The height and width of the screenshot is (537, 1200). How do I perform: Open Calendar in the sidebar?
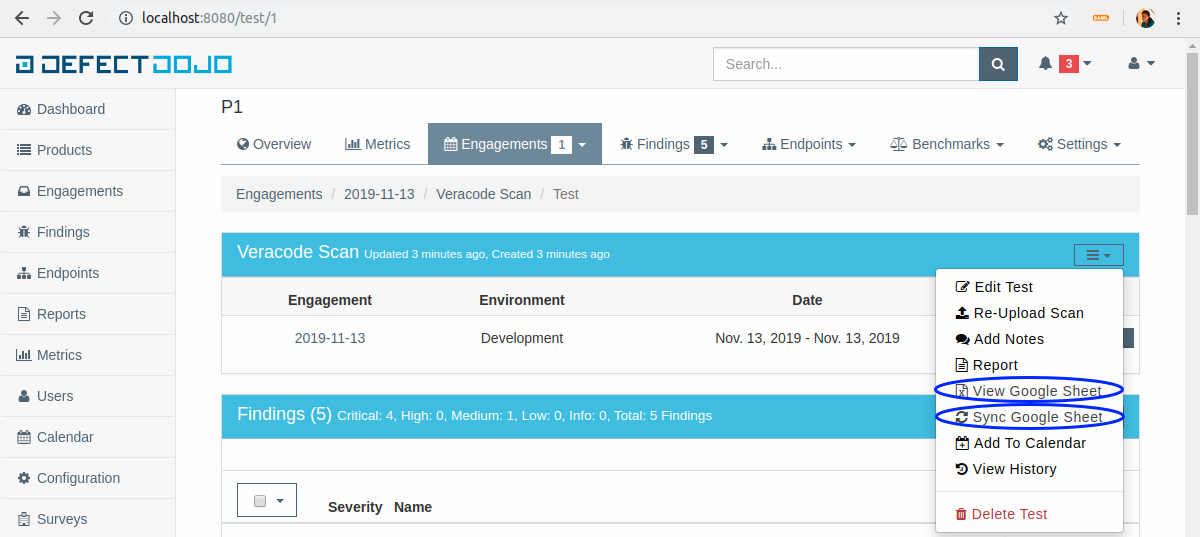[65, 437]
